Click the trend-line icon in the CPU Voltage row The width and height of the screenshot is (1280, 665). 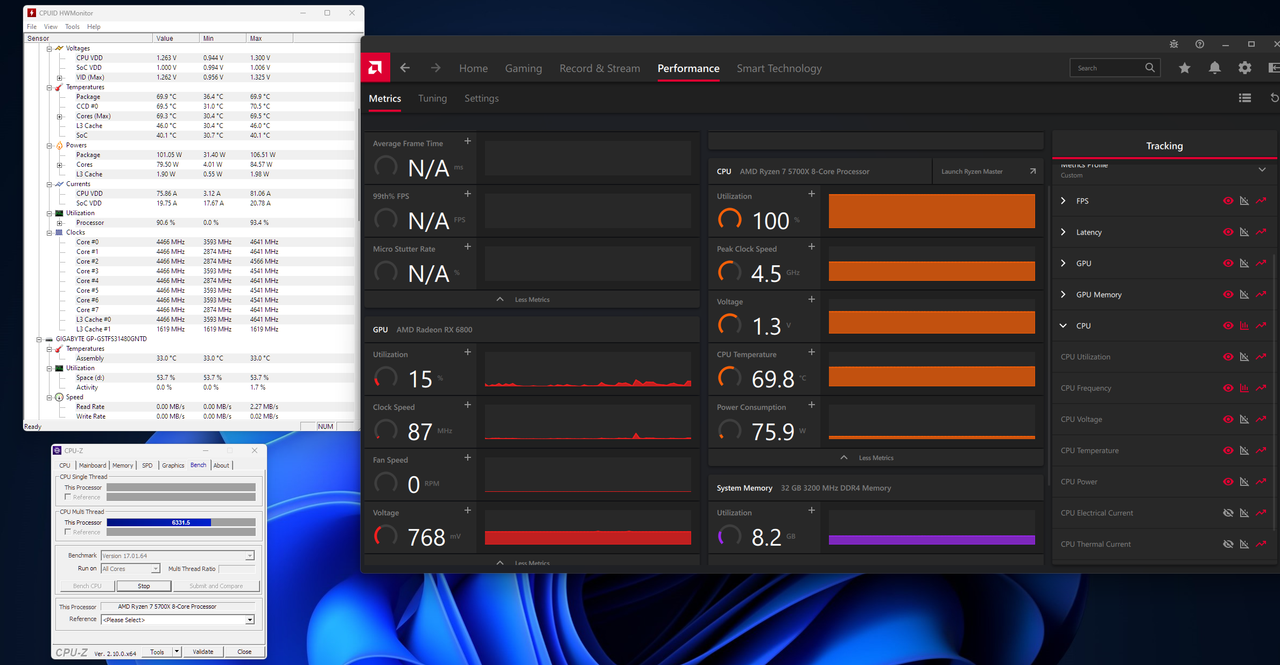[x=1261, y=419]
